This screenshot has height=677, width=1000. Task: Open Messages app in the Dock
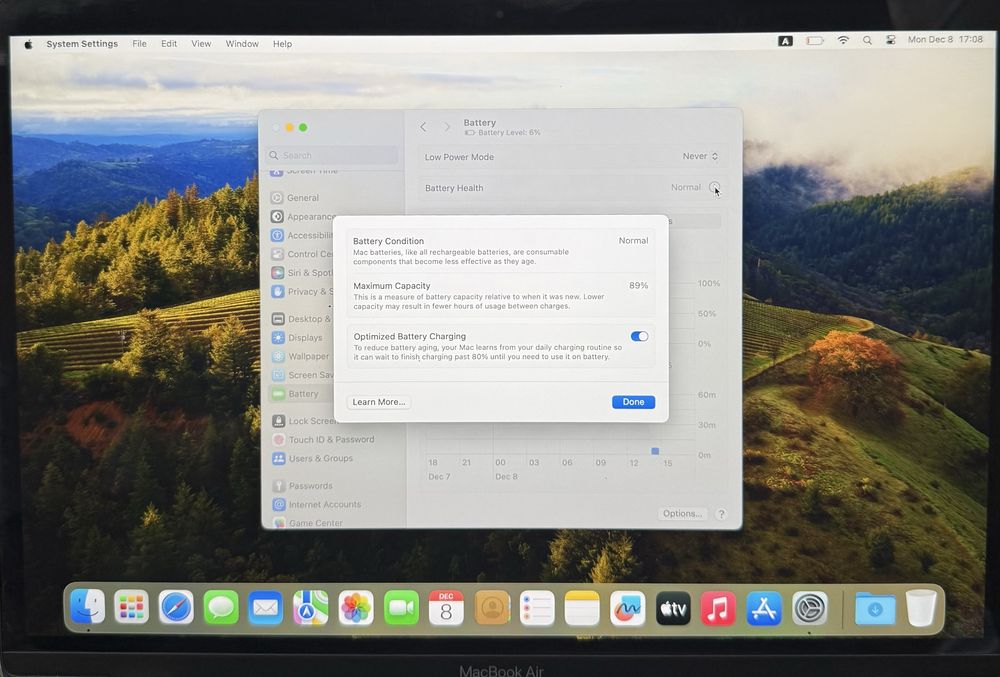[221, 608]
